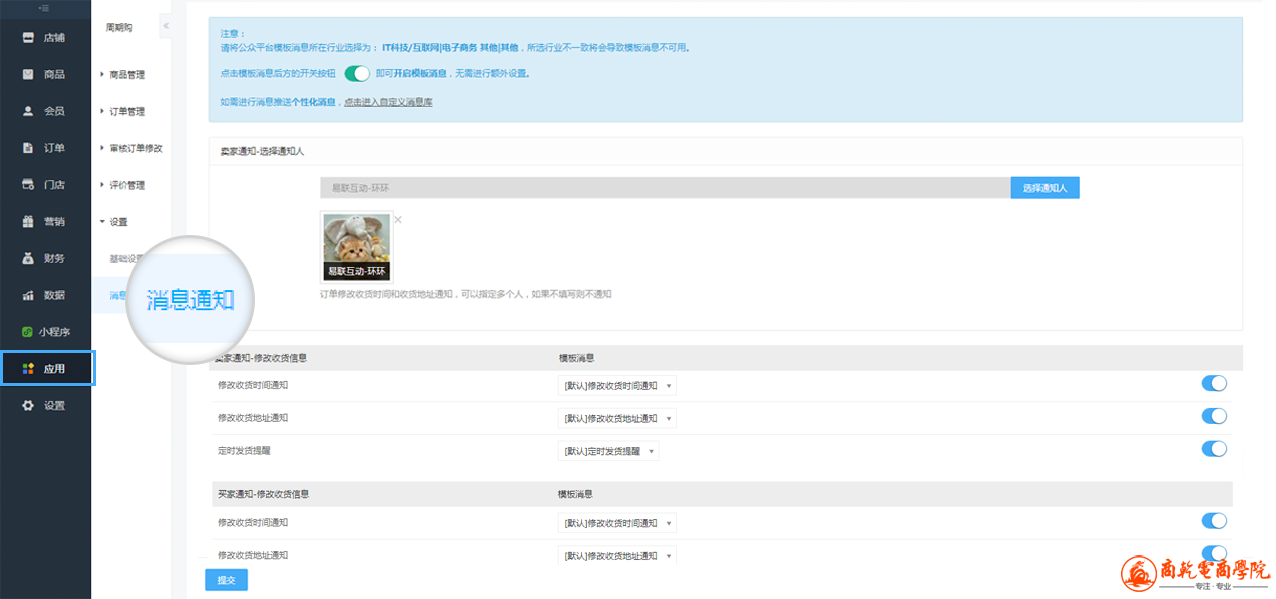Toggle seller 修改收货时间通知 switch off
Viewport: 1276px width, 599px height.
[x=1213, y=384]
